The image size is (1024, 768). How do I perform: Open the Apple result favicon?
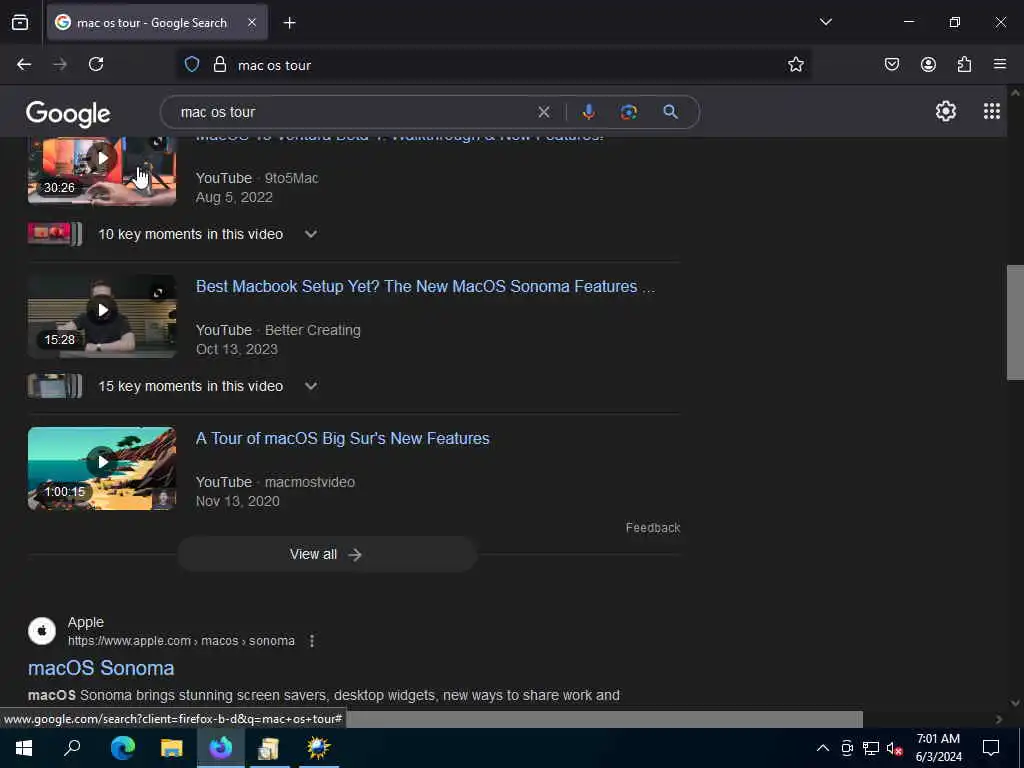tap(42, 632)
